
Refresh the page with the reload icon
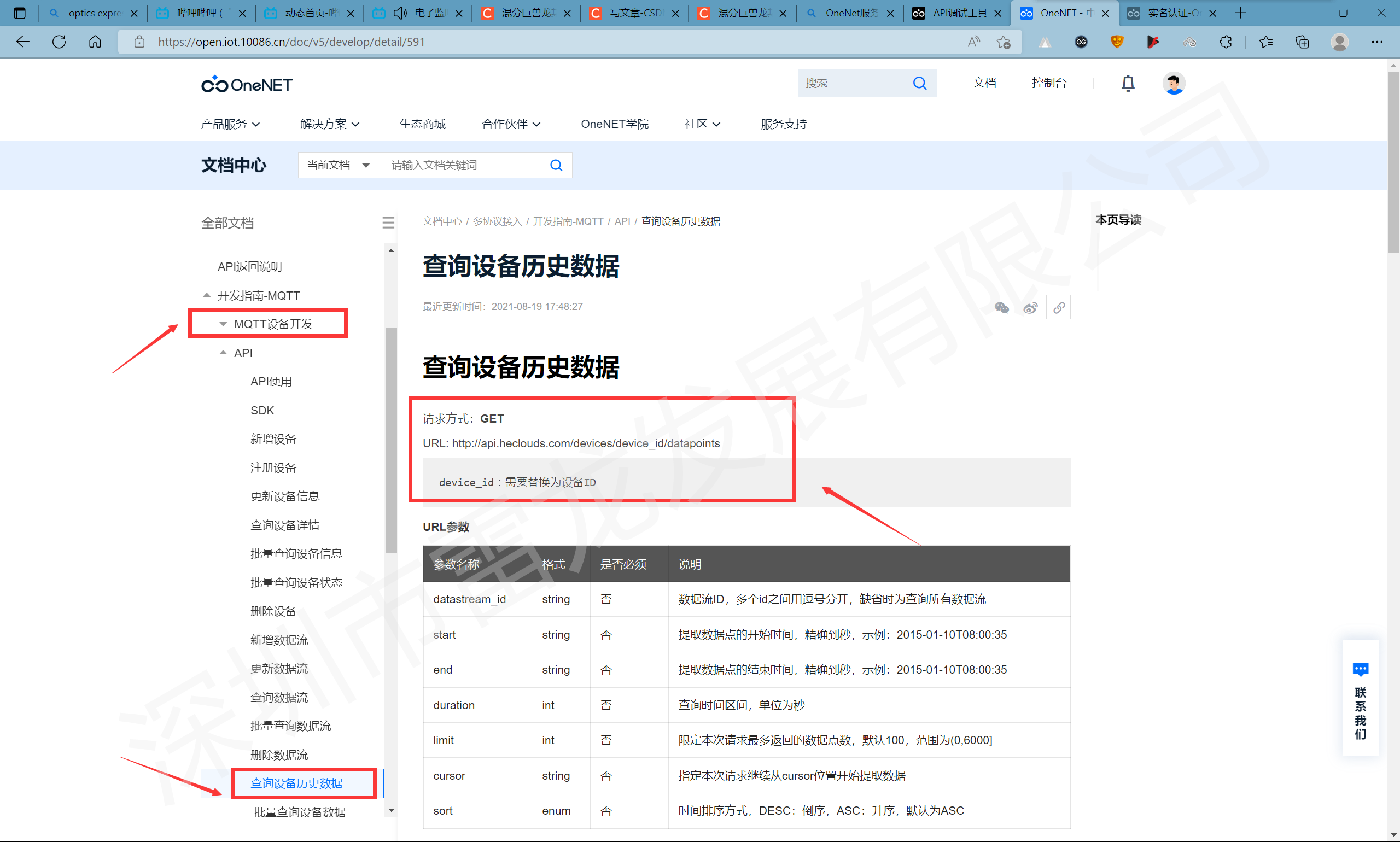(59, 42)
